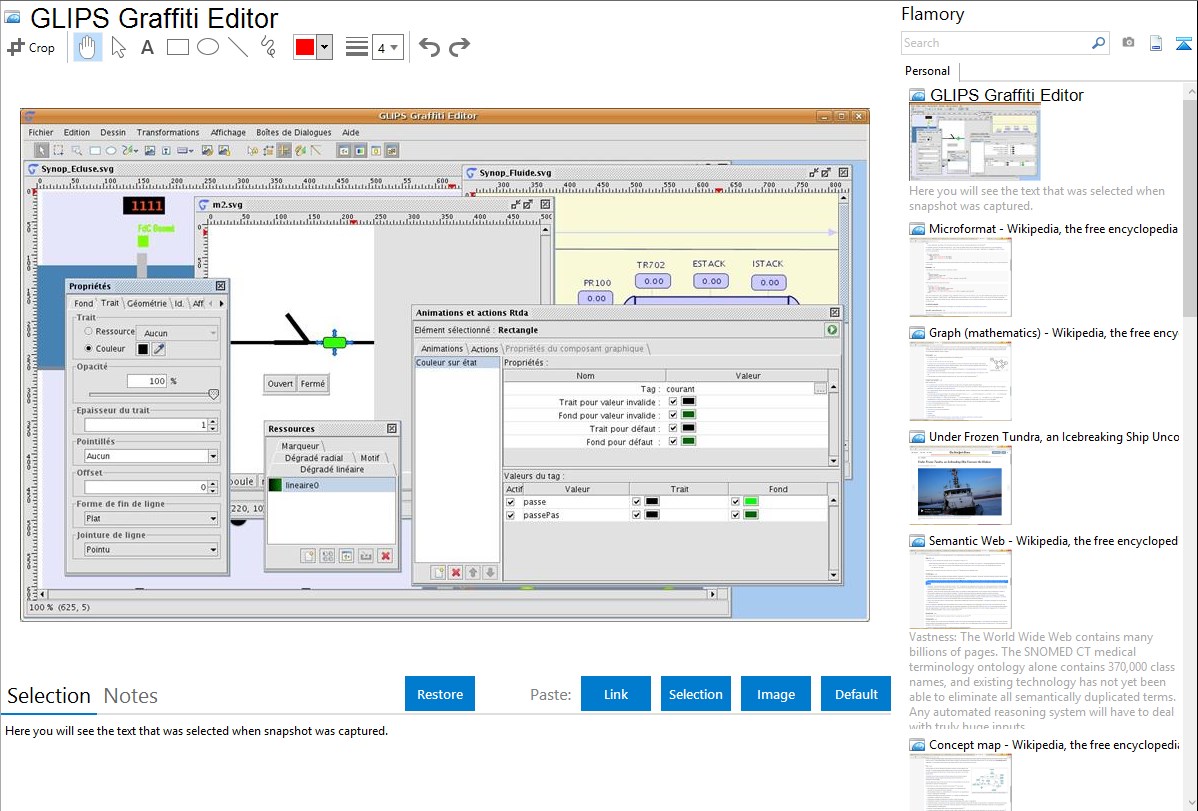This screenshot has height=811, width=1198.
Task: Click the Ouvert button on the canvas
Action: 280,384
